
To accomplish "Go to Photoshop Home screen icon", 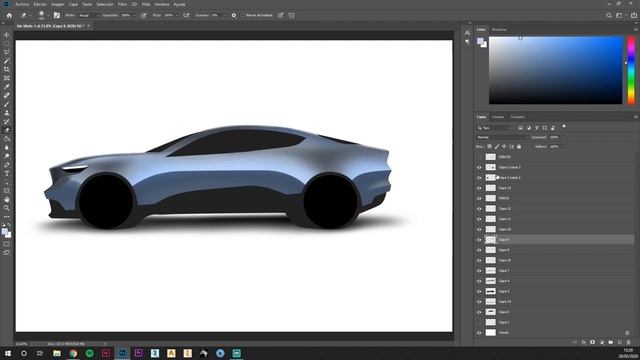I will pyautogui.click(x=9, y=16).
